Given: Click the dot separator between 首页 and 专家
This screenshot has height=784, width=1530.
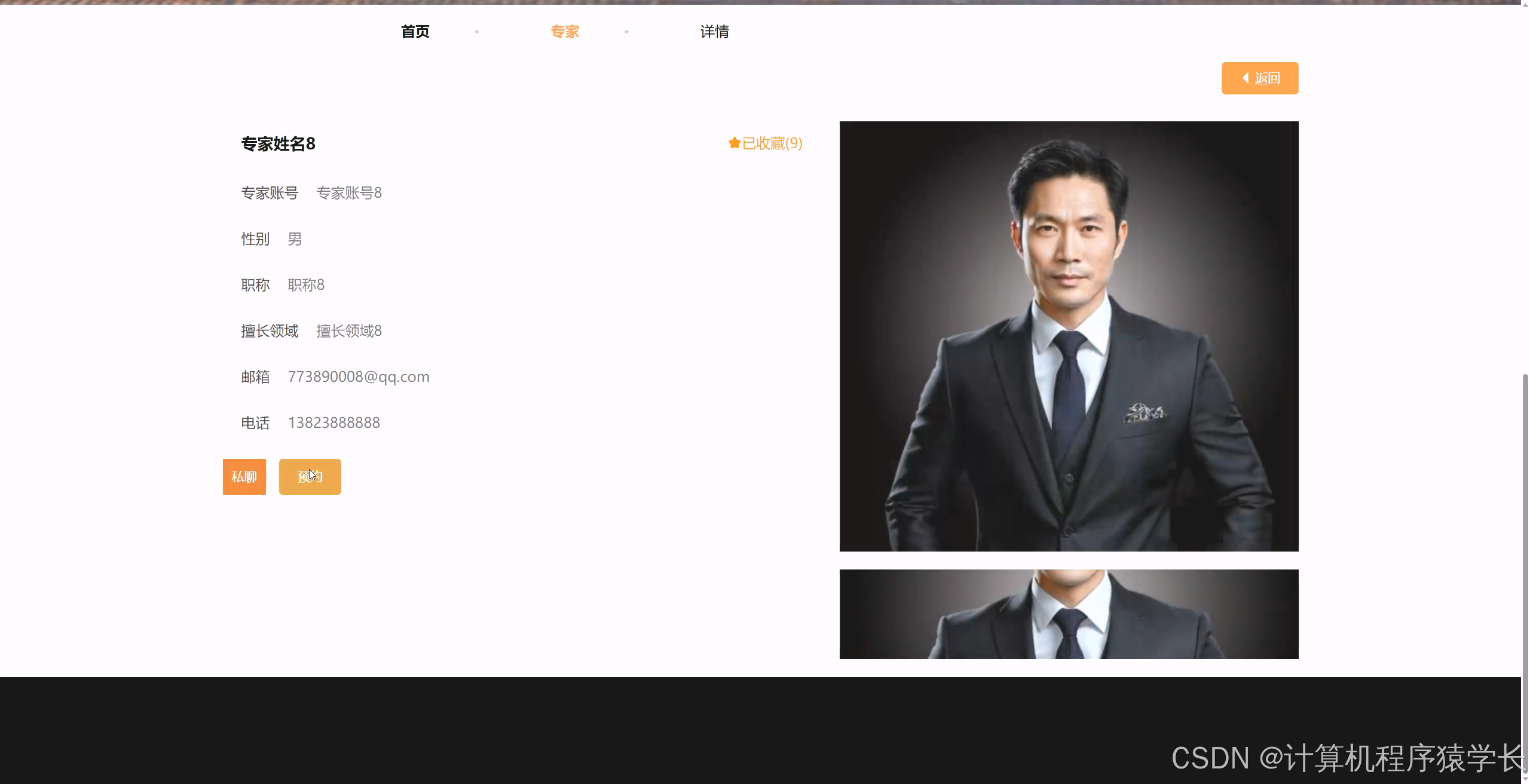Looking at the screenshot, I should [477, 32].
